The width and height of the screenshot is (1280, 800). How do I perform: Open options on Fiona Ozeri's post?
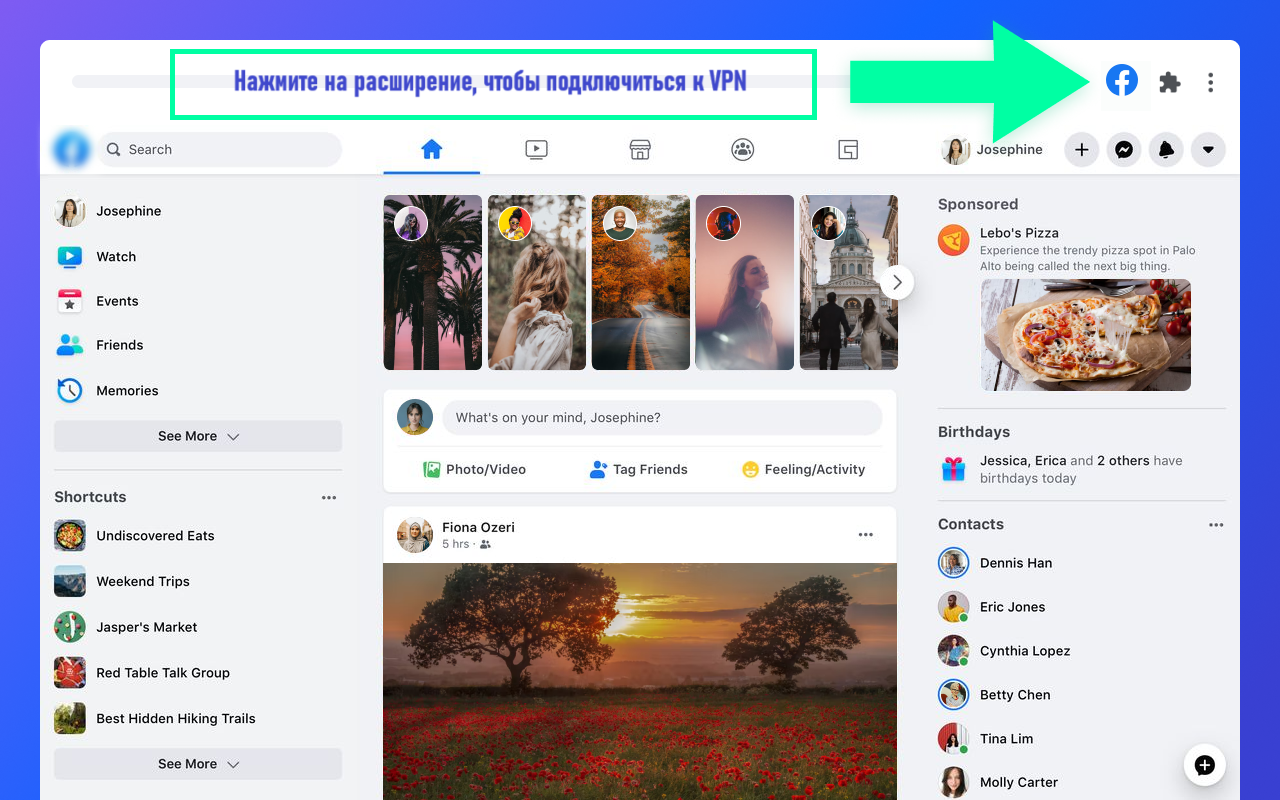pos(865,534)
